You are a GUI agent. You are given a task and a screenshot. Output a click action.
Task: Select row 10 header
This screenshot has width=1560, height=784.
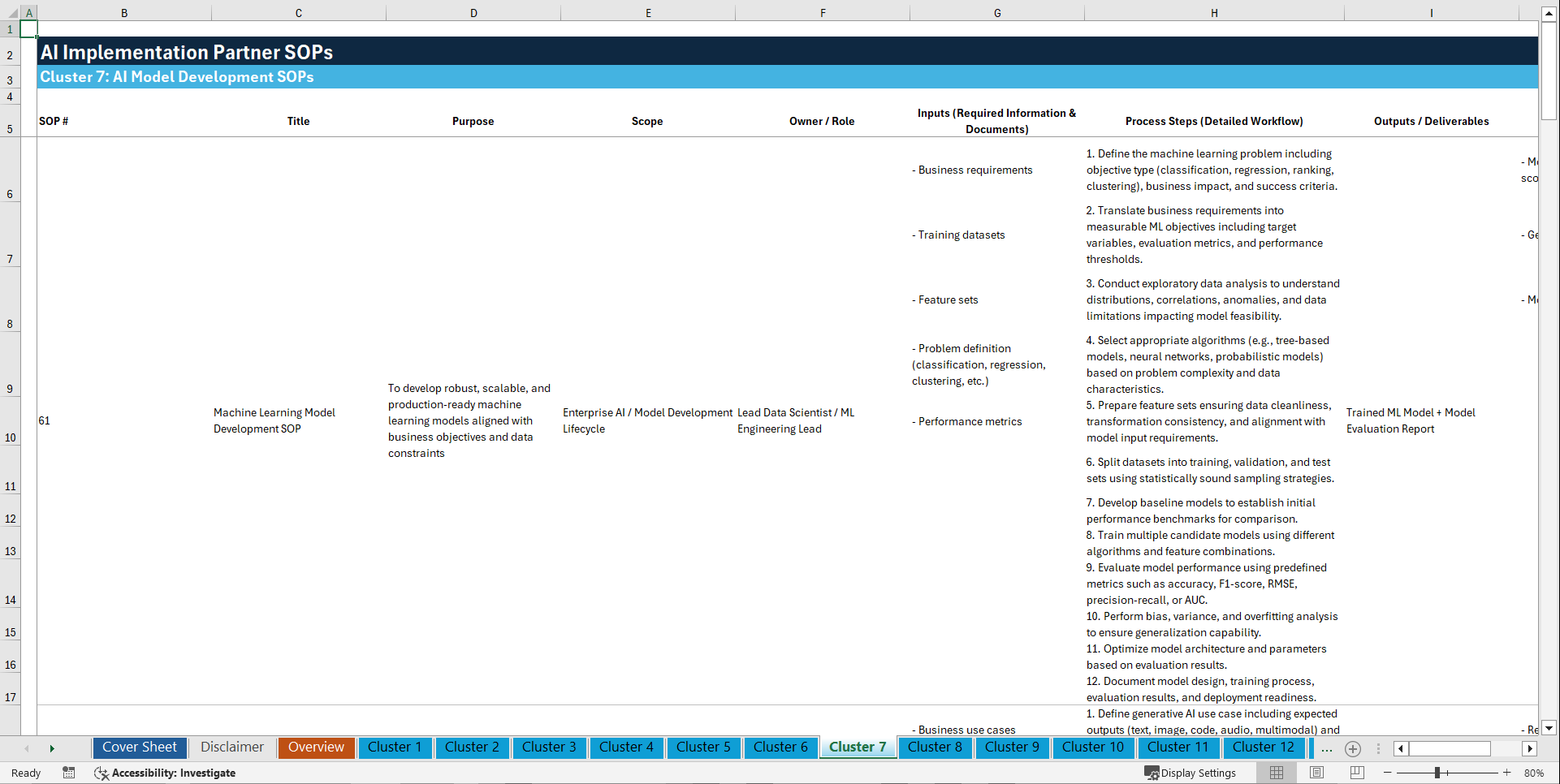pyautogui.click(x=10, y=420)
